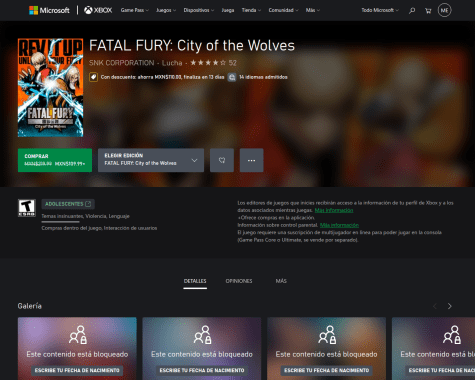Expand the Game Pass menu
The width and height of the screenshot is (475, 380).
135,10
